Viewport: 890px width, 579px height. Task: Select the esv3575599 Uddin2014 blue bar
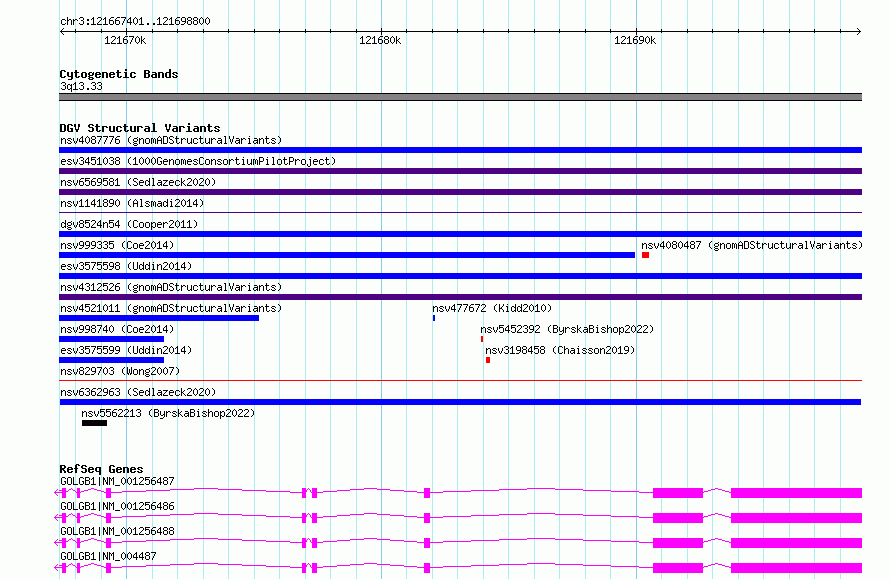point(111,360)
